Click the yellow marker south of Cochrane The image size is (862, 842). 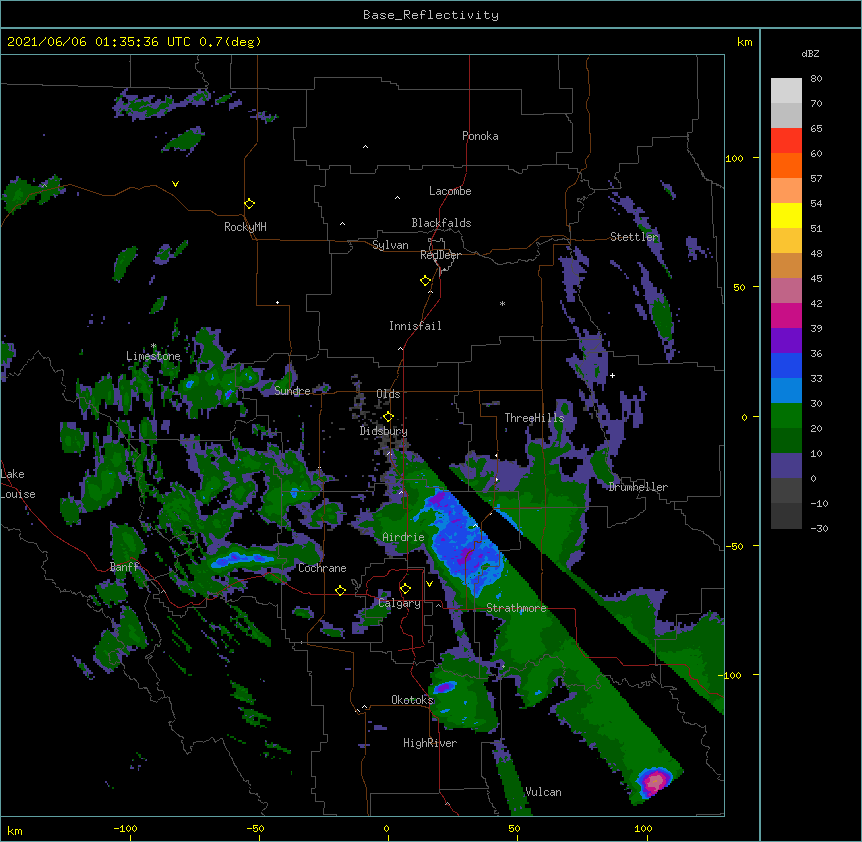click(x=340, y=590)
